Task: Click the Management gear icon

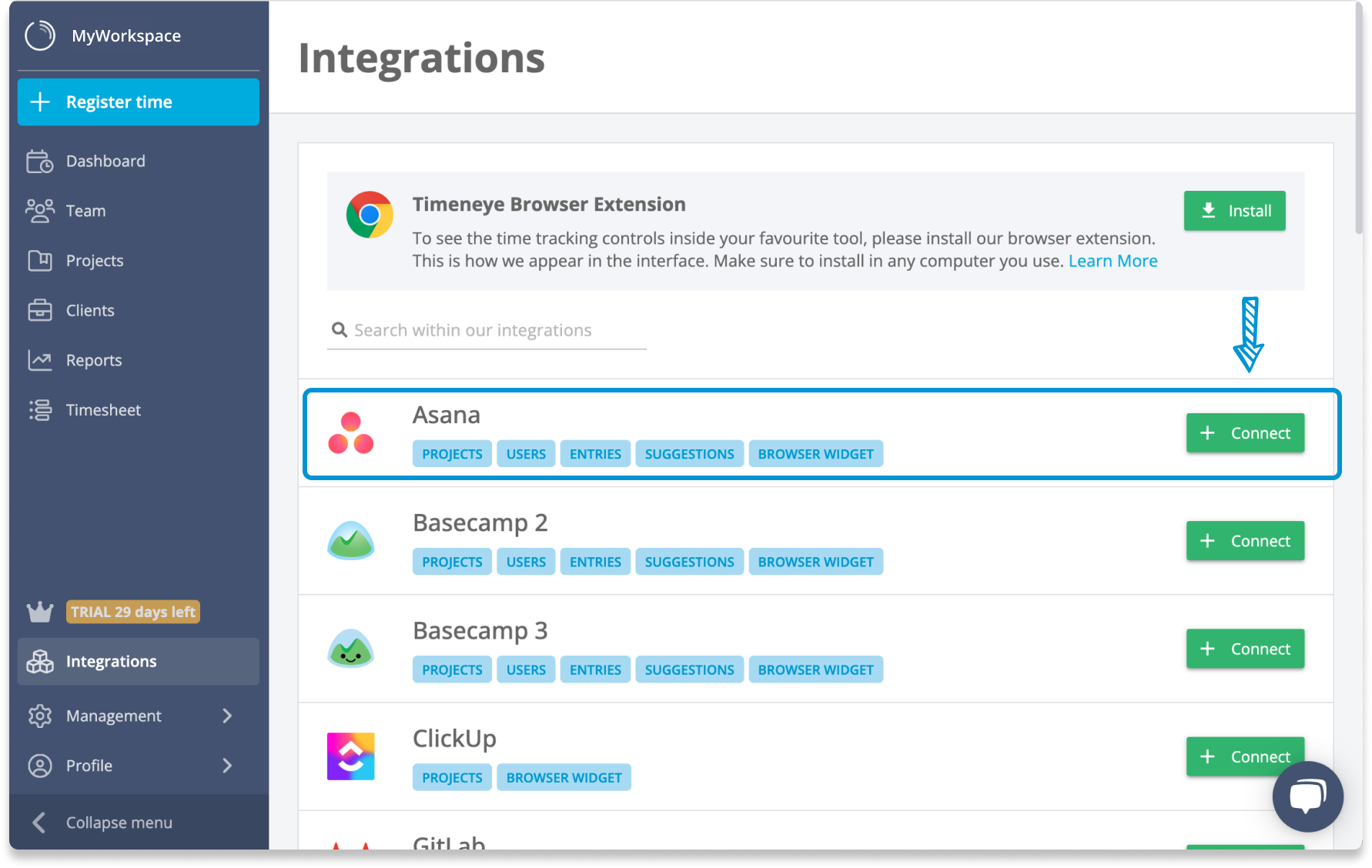Action: coord(40,716)
